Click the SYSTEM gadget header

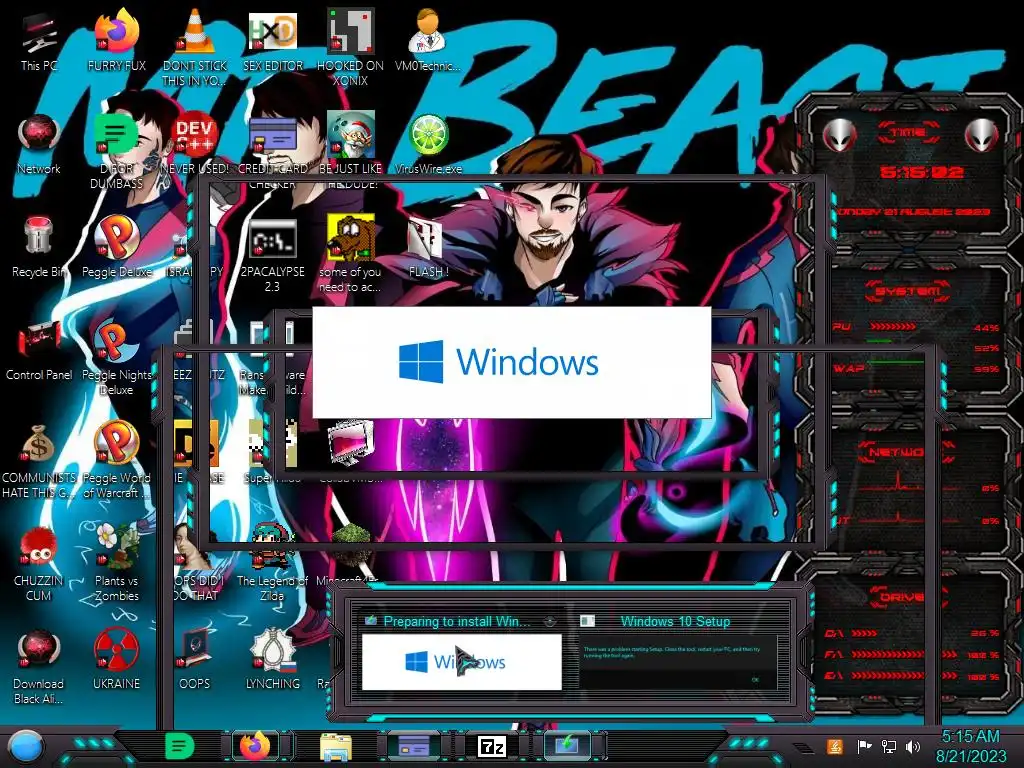[x=908, y=291]
